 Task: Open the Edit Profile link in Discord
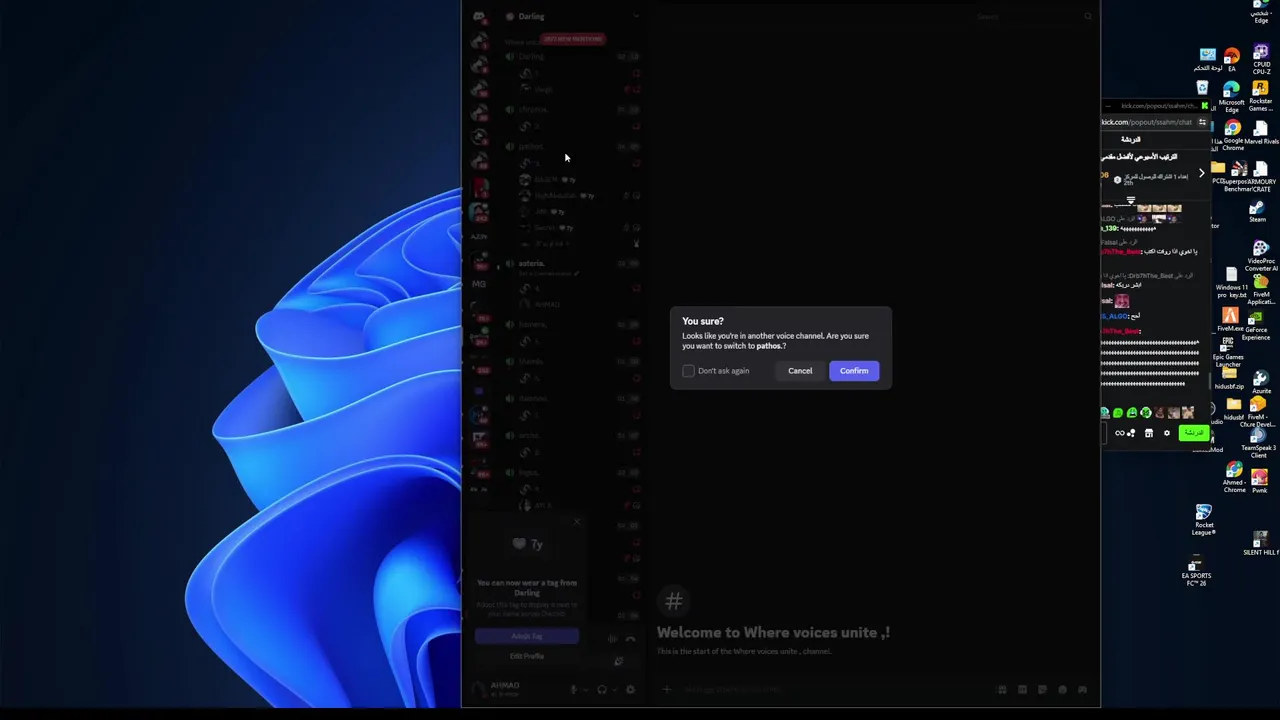[x=527, y=656]
